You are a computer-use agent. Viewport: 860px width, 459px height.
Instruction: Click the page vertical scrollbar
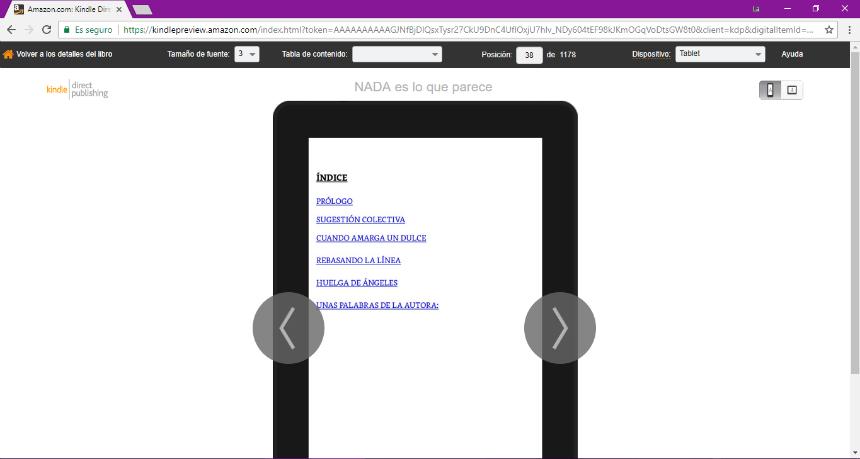855,214
